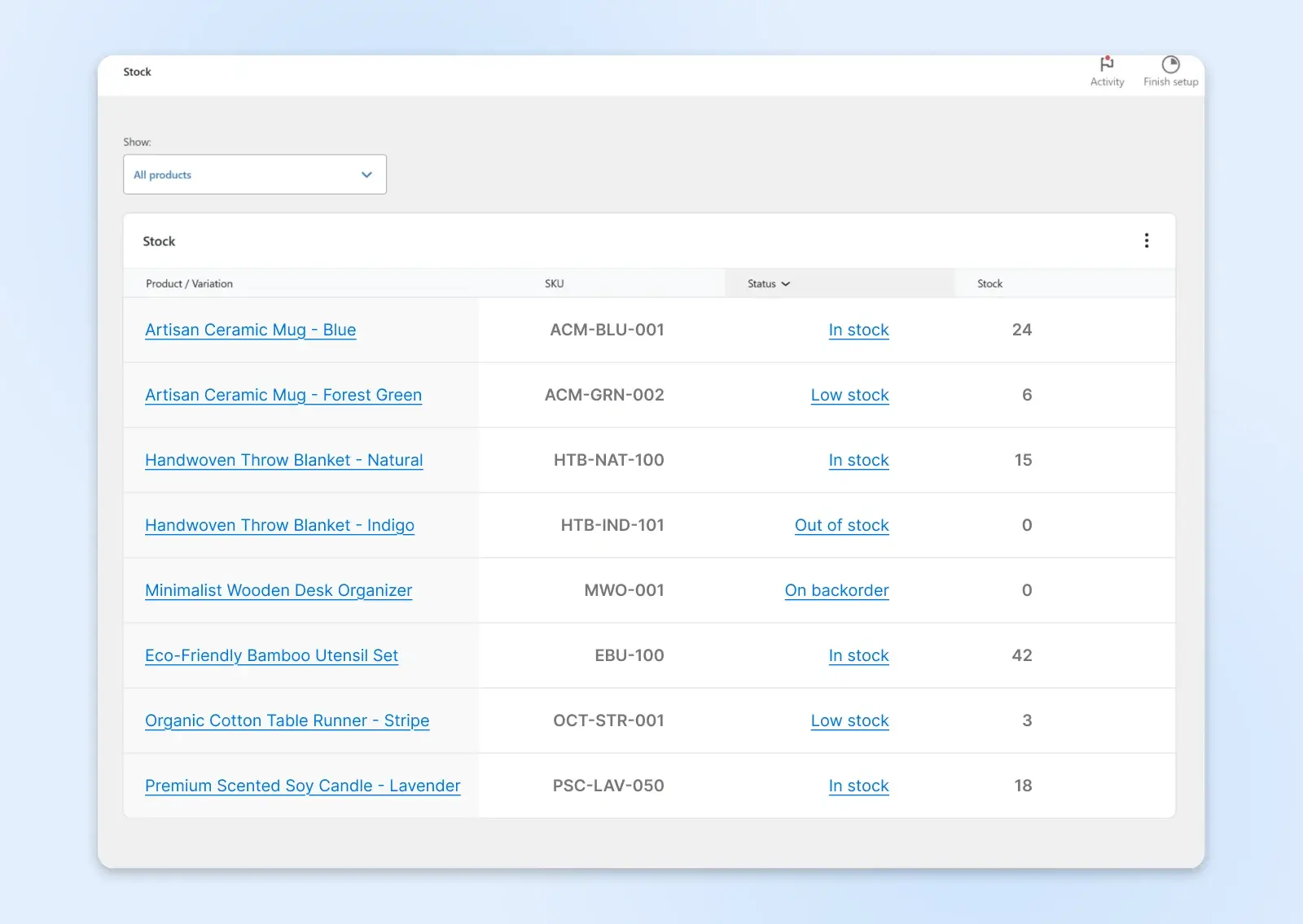Image resolution: width=1303 pixels, height=924 pixels.
Task: Click the On backorder status link
Action: click(836, 590)
